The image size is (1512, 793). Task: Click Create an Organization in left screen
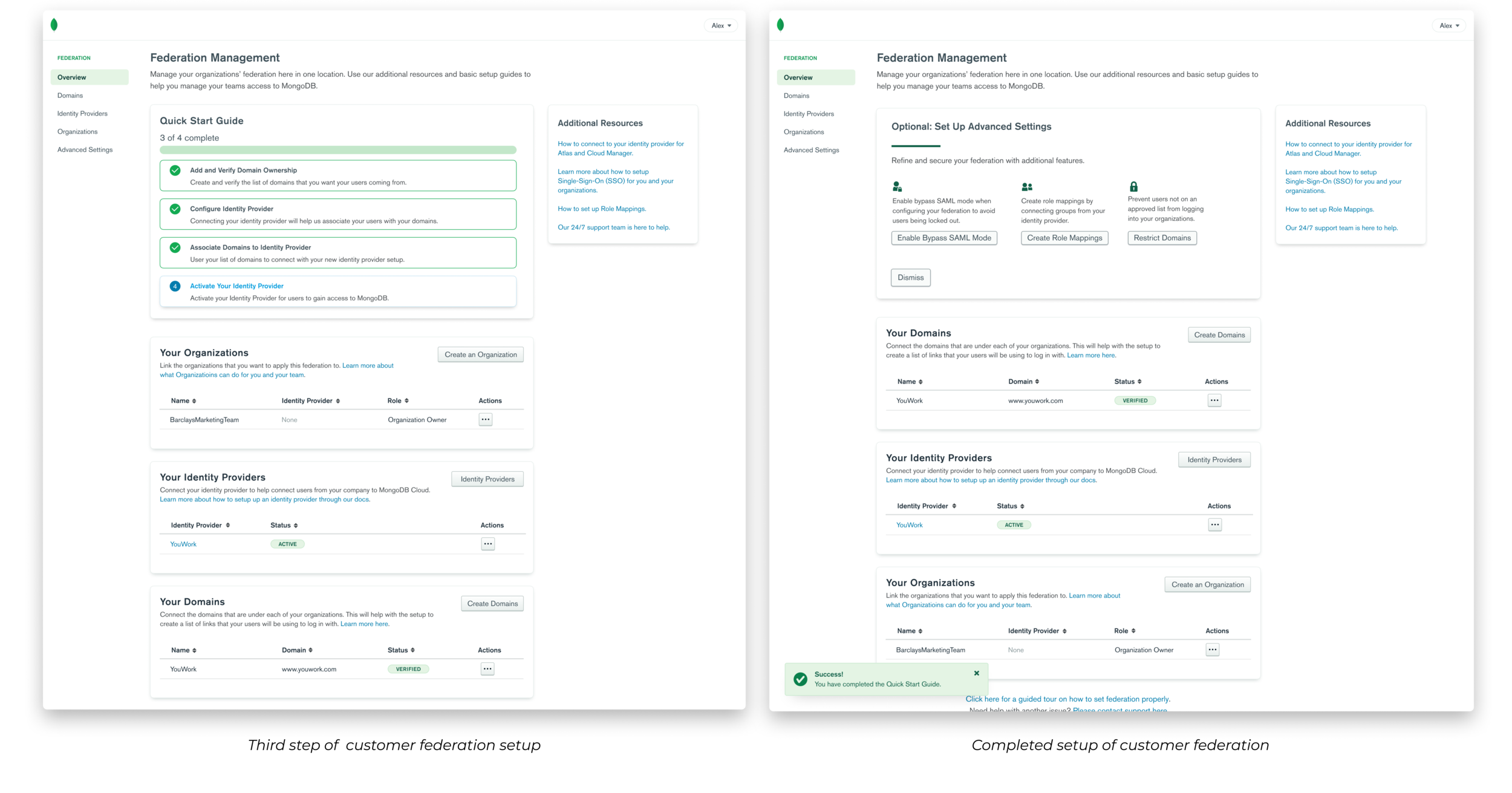pos(481,354)
